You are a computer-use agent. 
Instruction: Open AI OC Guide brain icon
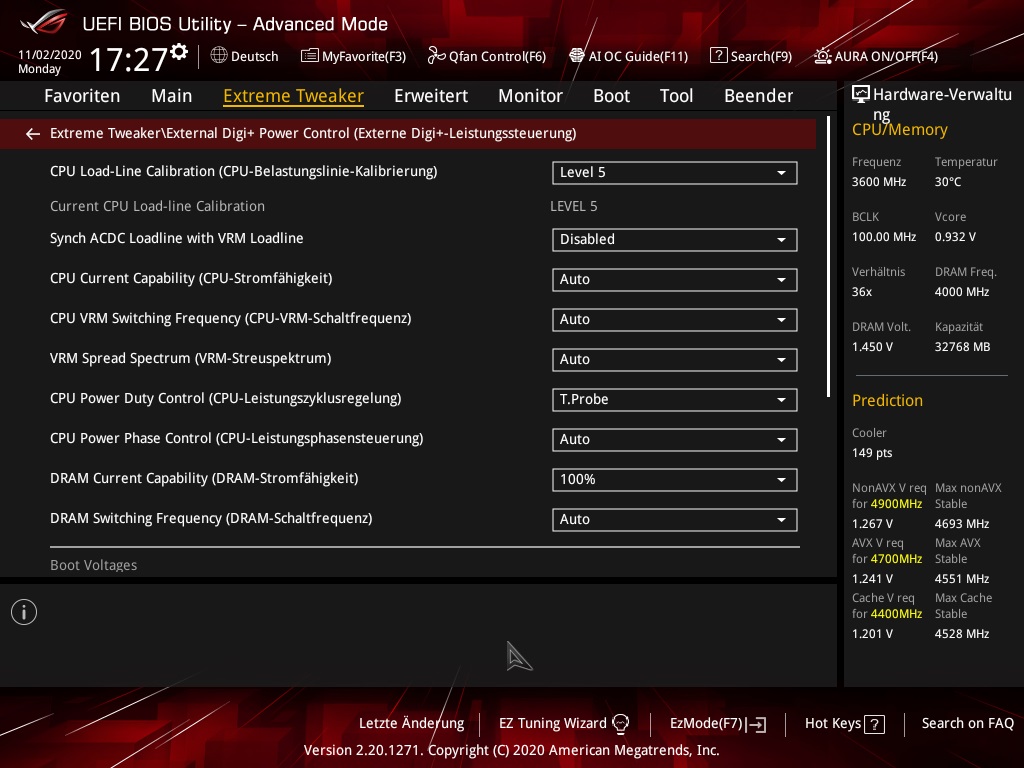(x=577, y=56)
